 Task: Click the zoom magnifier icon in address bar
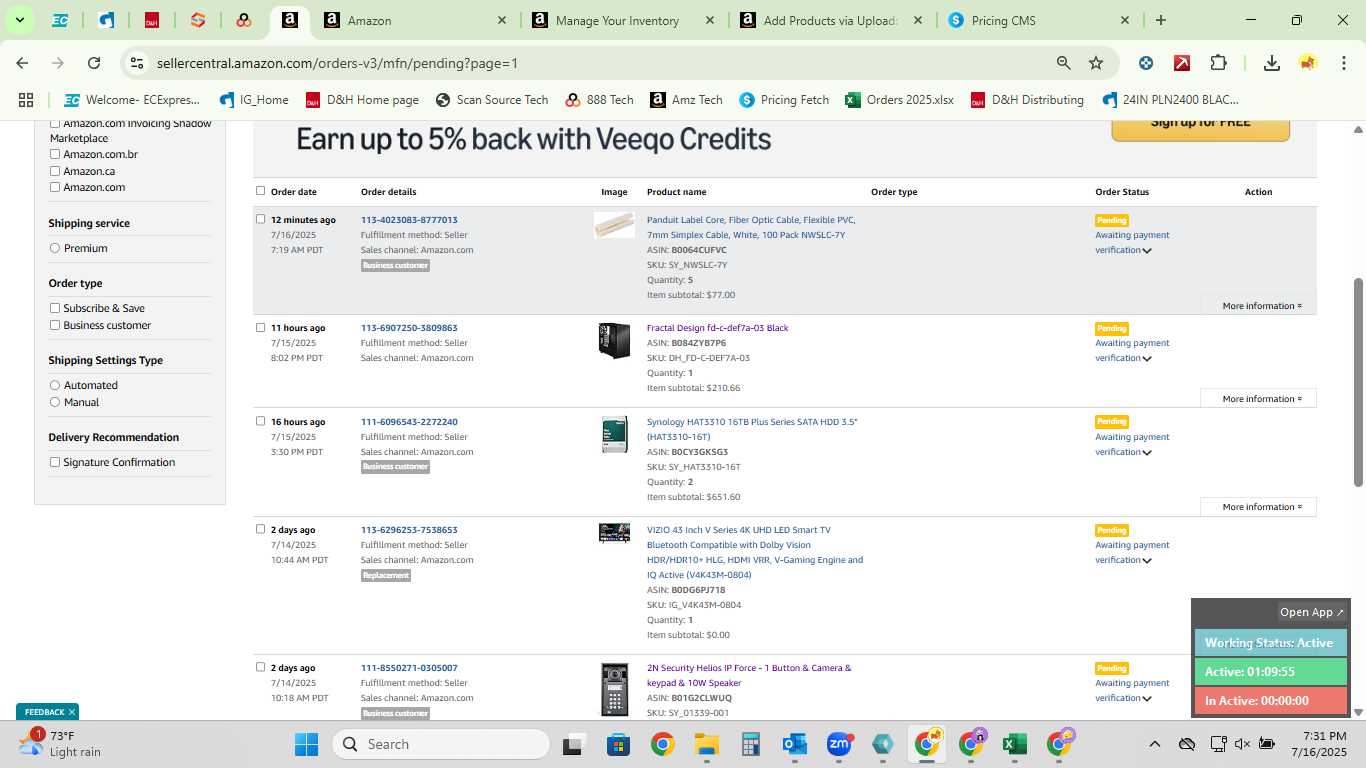pos(1064,63)
